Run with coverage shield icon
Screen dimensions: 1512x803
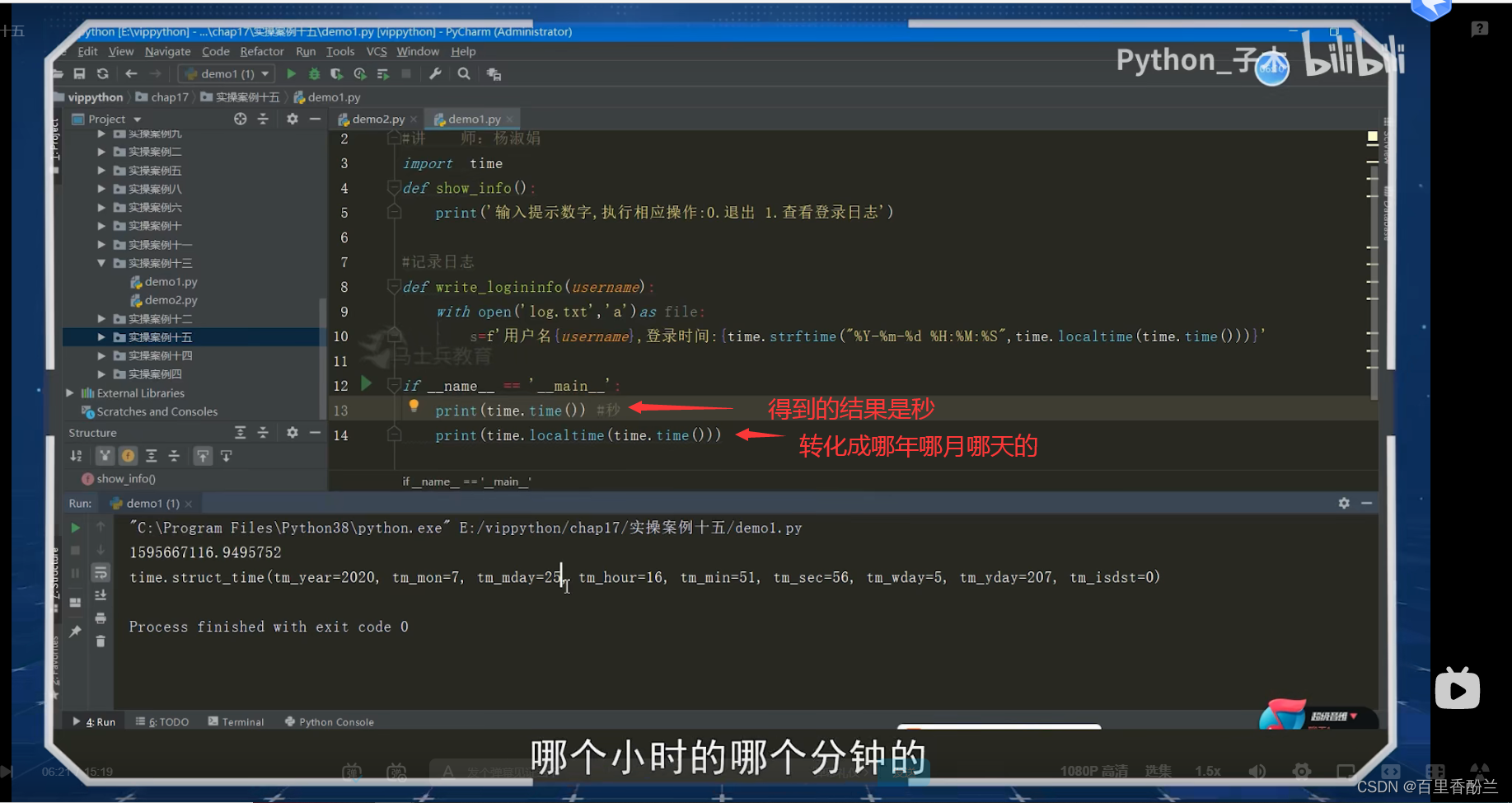[336, 74]
